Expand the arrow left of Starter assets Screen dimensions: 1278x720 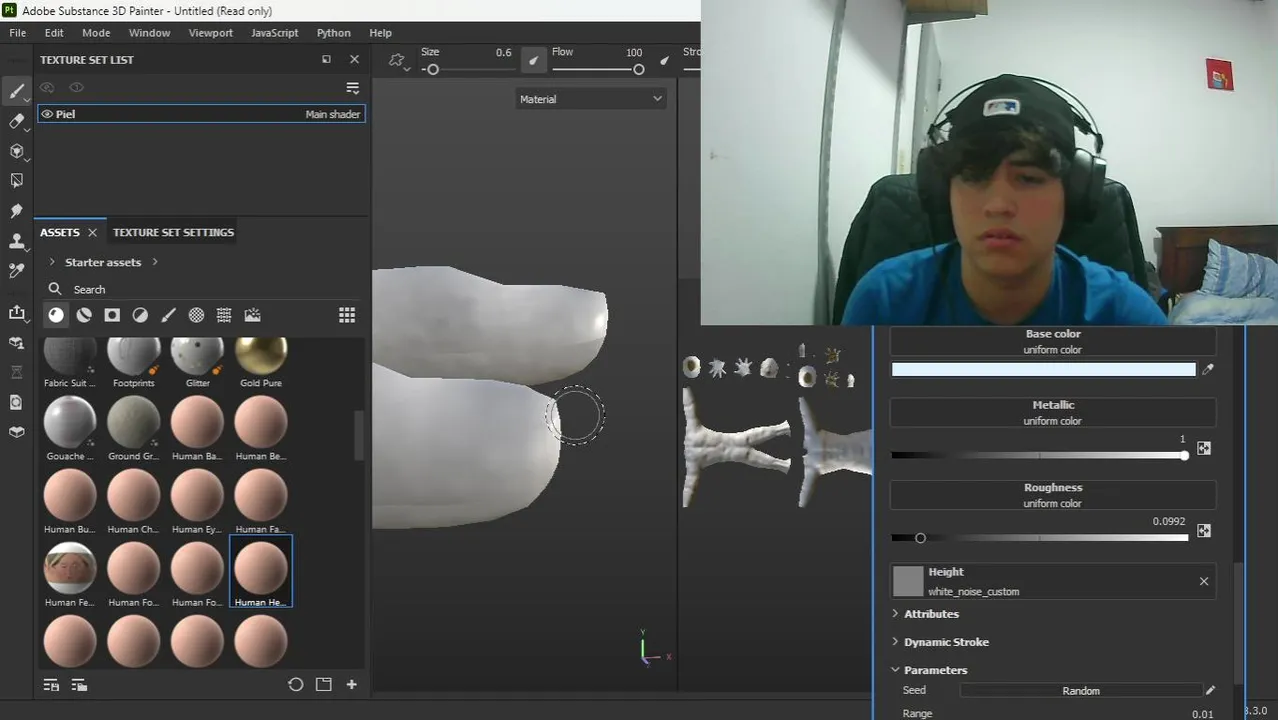52,262
